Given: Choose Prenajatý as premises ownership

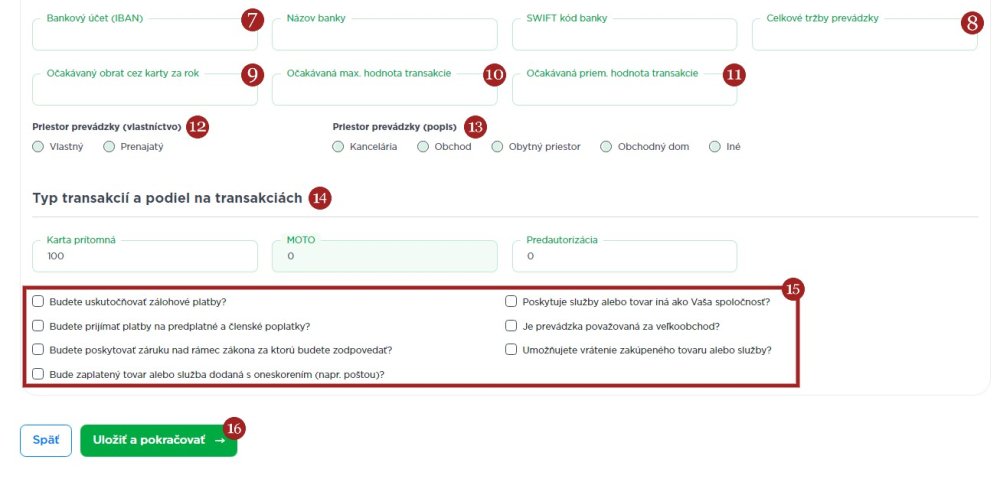Looking at the screenshot, I should [109, 147].
